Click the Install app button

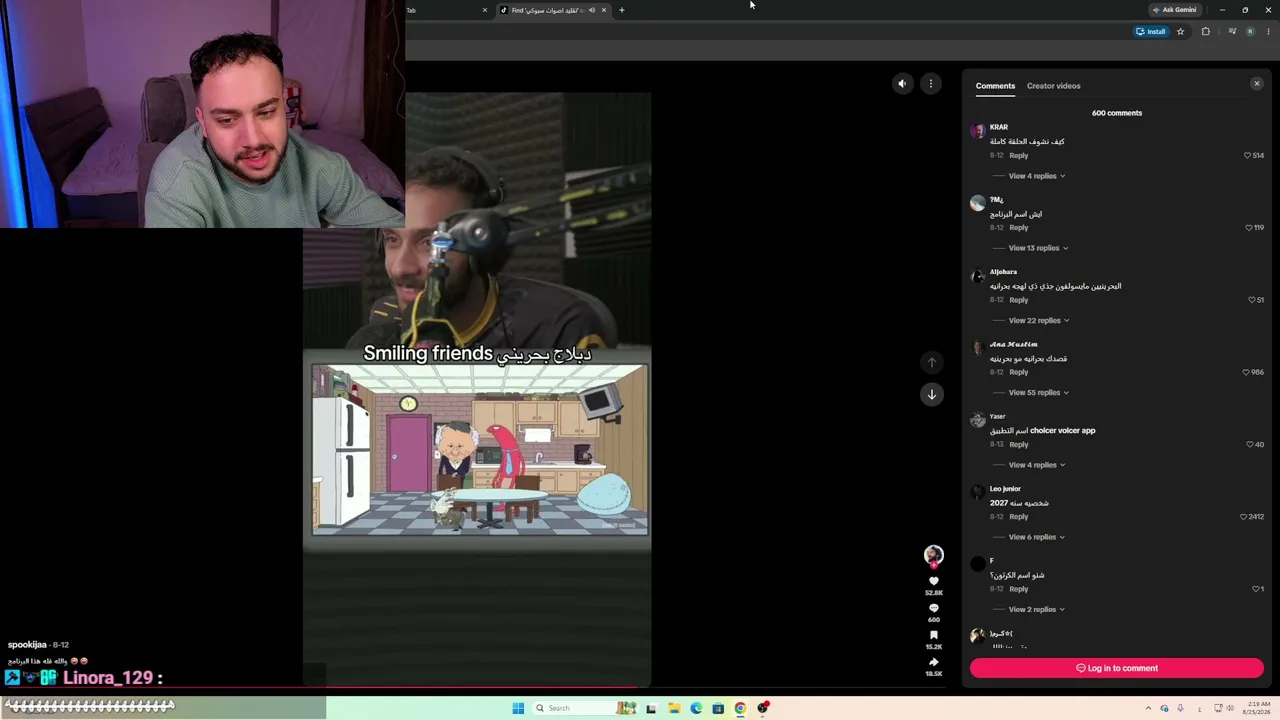[x=1151, y=32]
